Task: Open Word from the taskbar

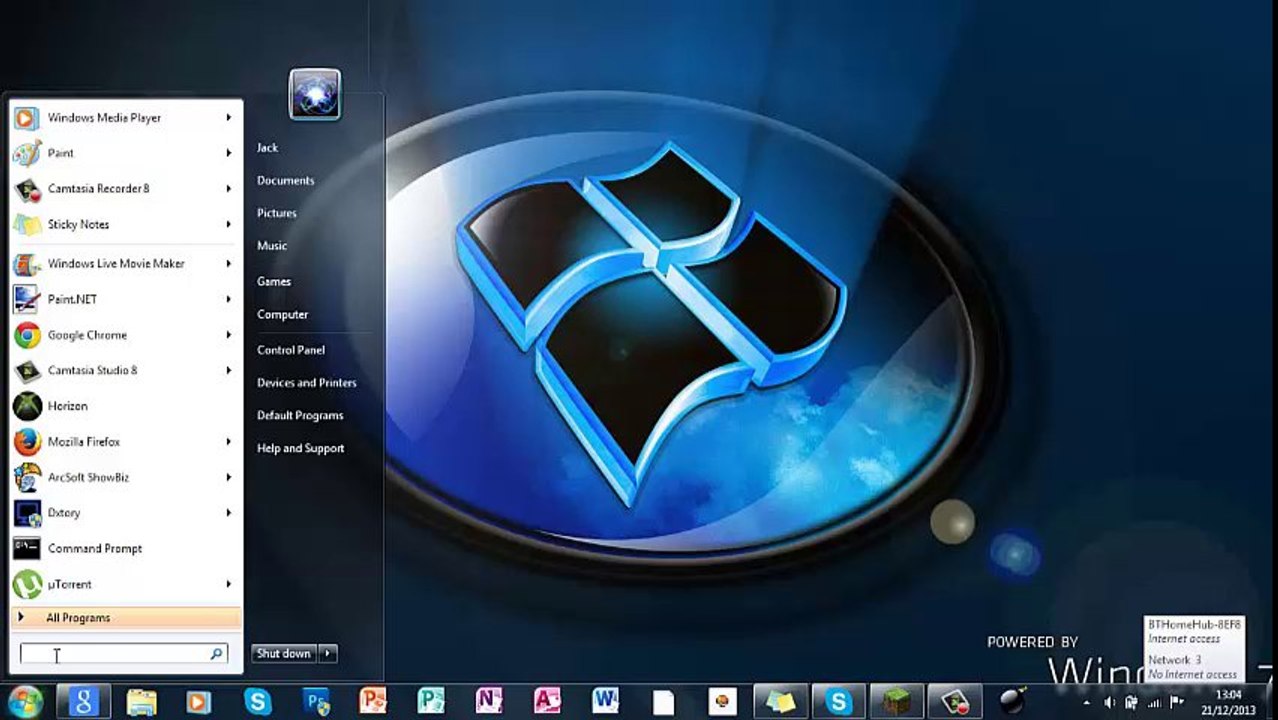Action: [605, 702]
